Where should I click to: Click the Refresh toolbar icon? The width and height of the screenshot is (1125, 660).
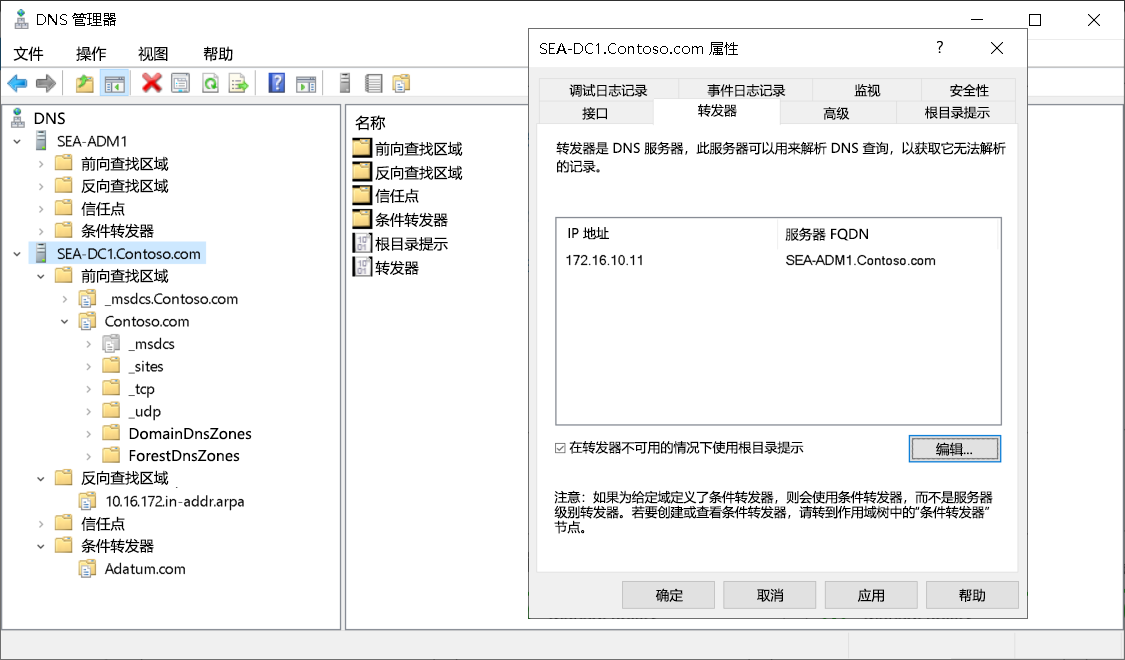(209, 83)
